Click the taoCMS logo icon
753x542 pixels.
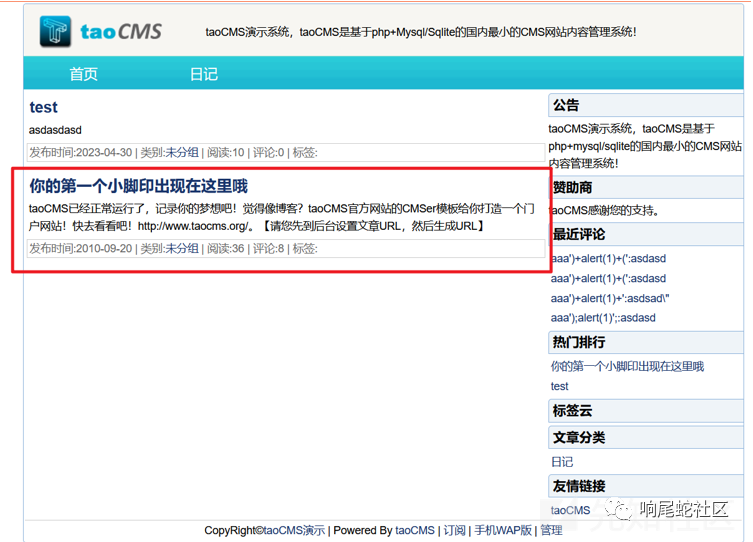pos(55,32)
